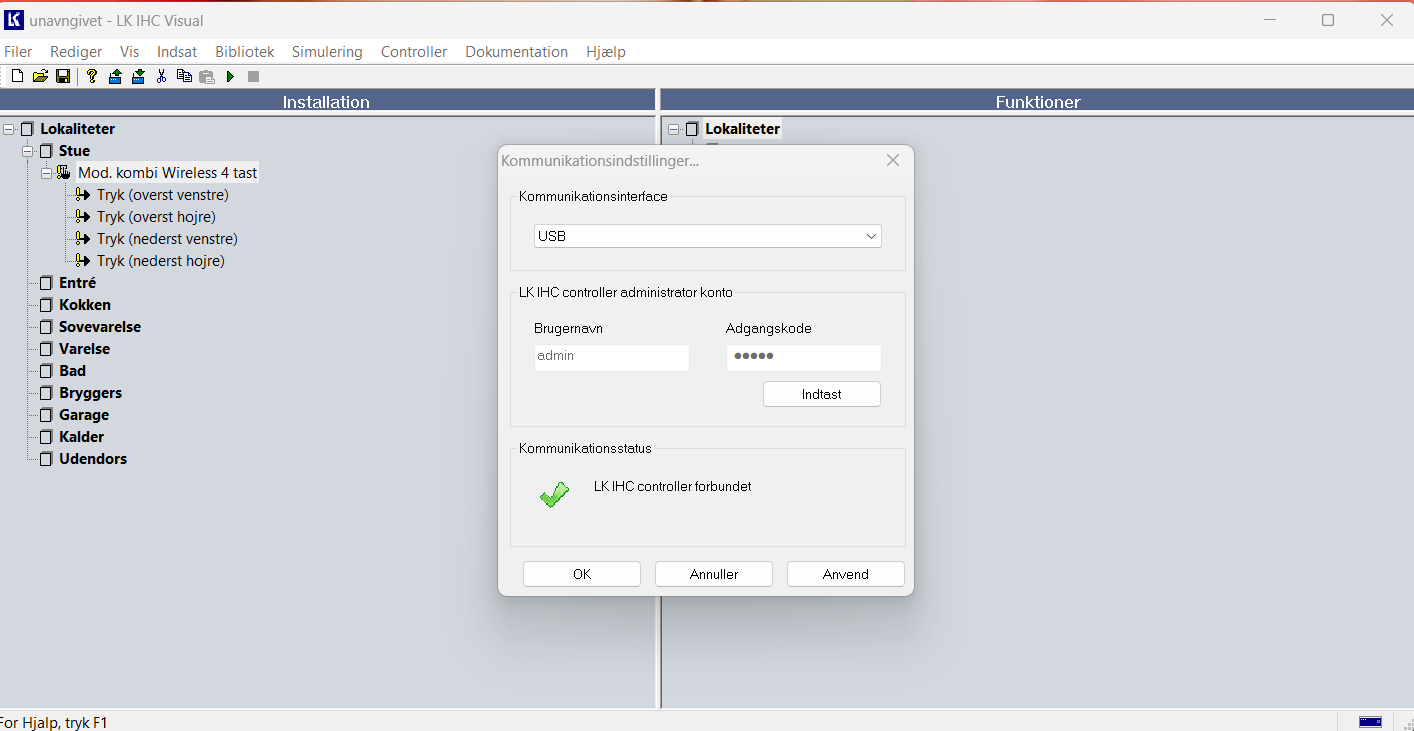Viewport: 1414px width, 731px height.
Task: Click the Indtast button
Action: pos(822,394)
